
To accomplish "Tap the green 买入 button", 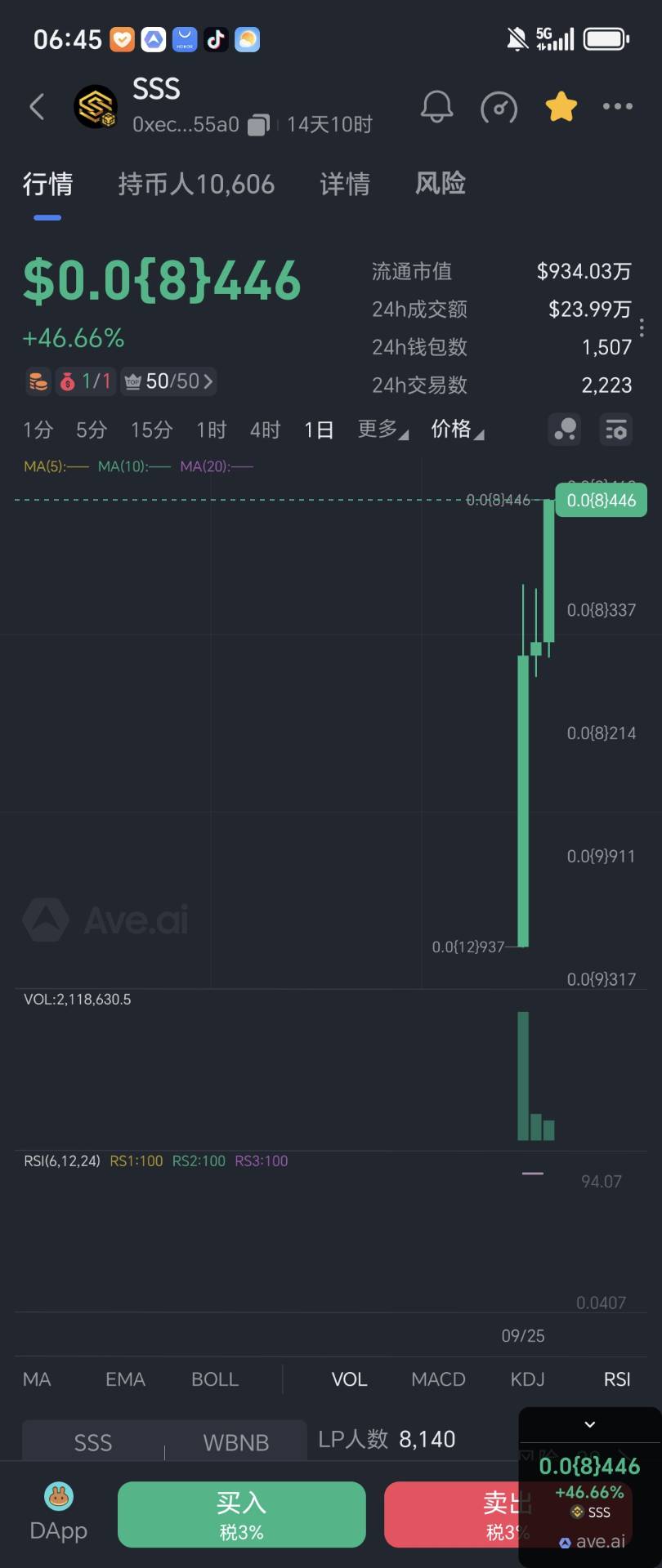I will [x=242, y=1514].
